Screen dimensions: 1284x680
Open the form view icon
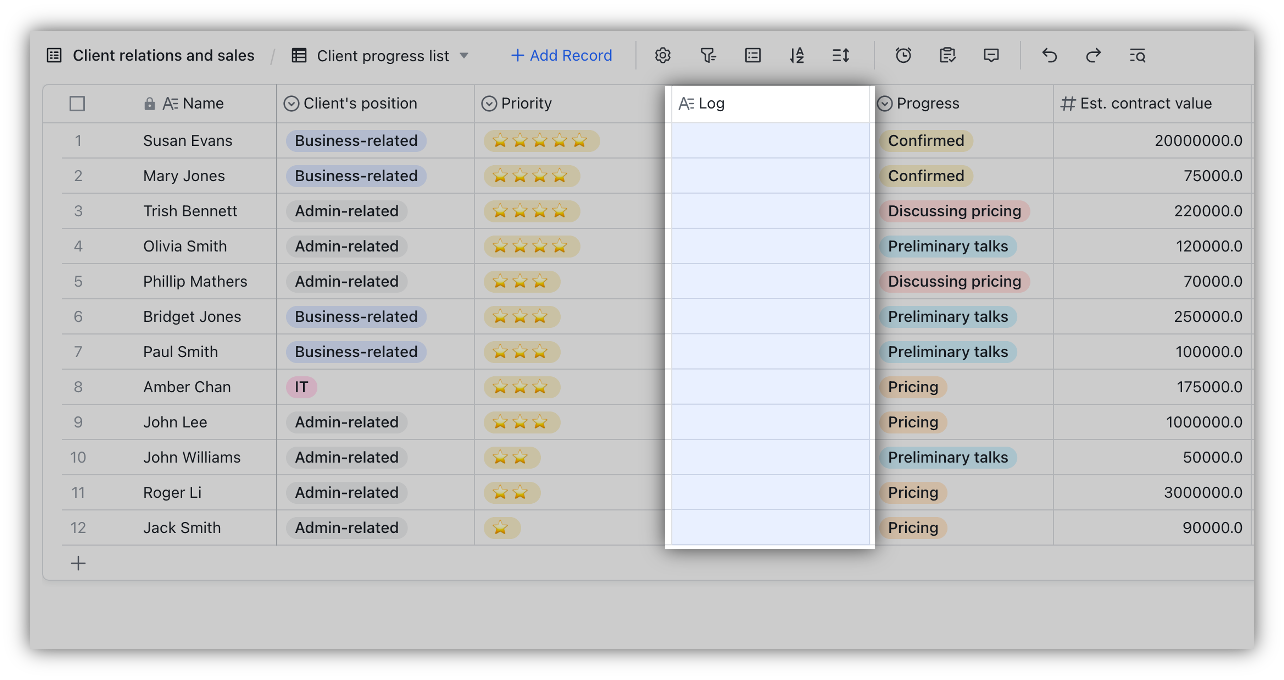coord(947,55)
